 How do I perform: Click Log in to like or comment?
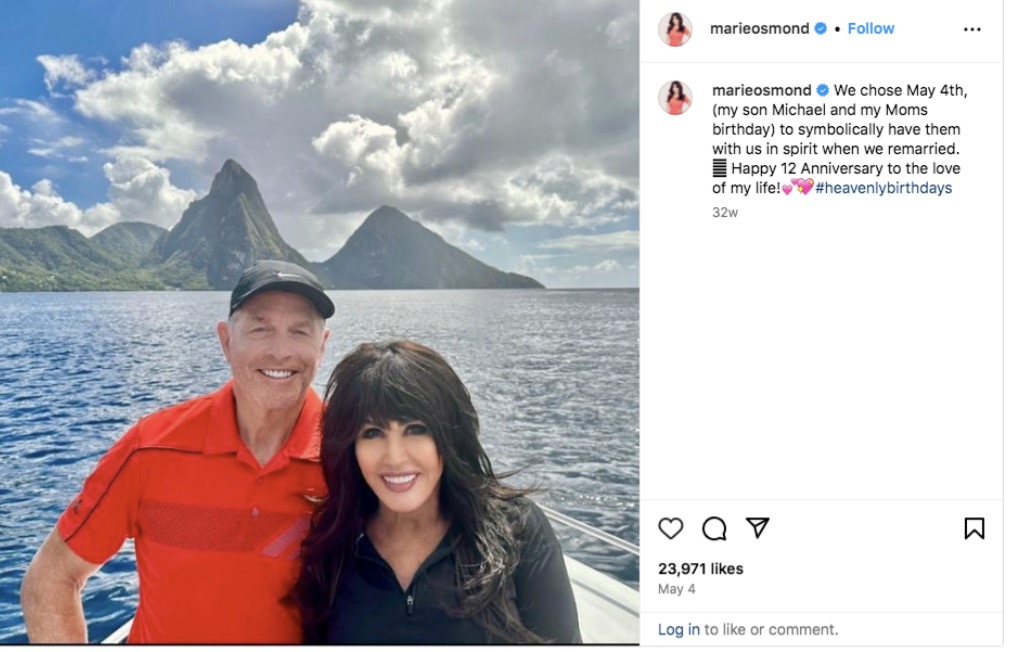[678, 629]
